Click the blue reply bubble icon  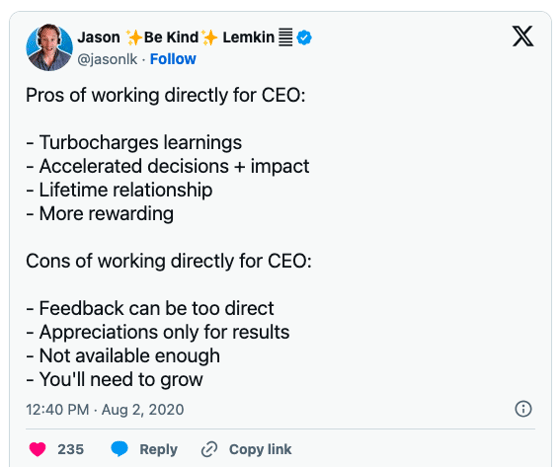pos(119,449)
